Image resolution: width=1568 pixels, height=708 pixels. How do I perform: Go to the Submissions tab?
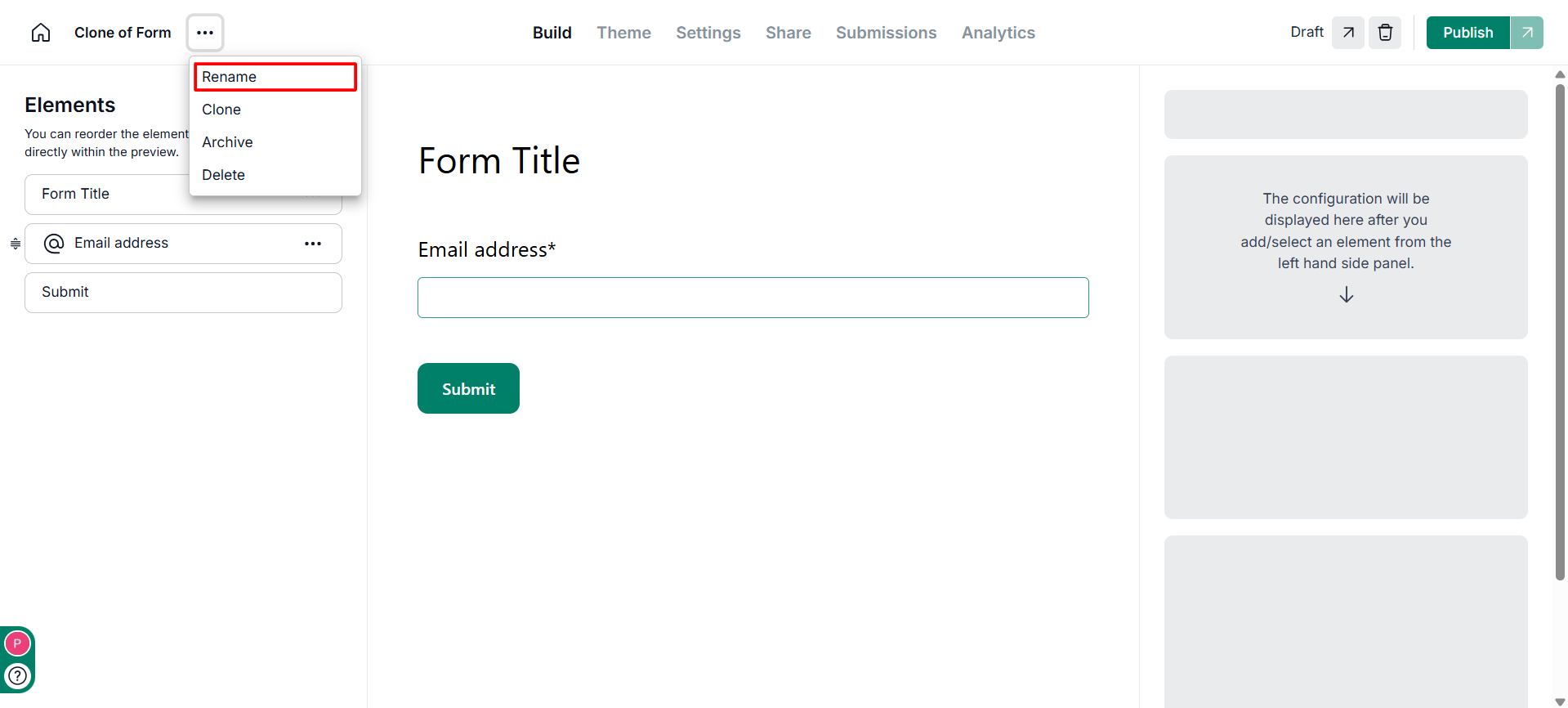coord(886,33)
